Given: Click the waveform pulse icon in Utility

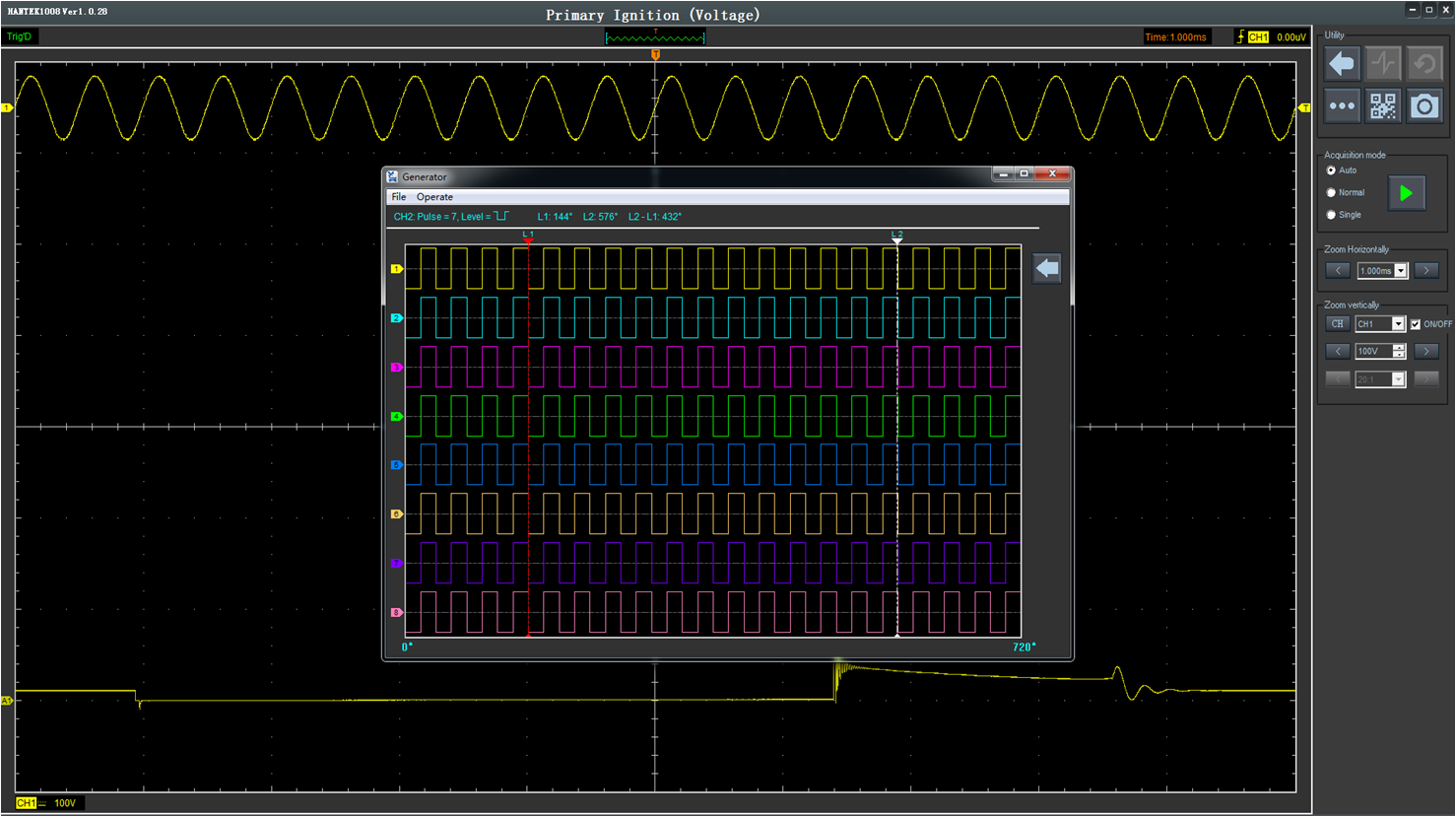Looking at the screenshot, I should point(1383,64).
